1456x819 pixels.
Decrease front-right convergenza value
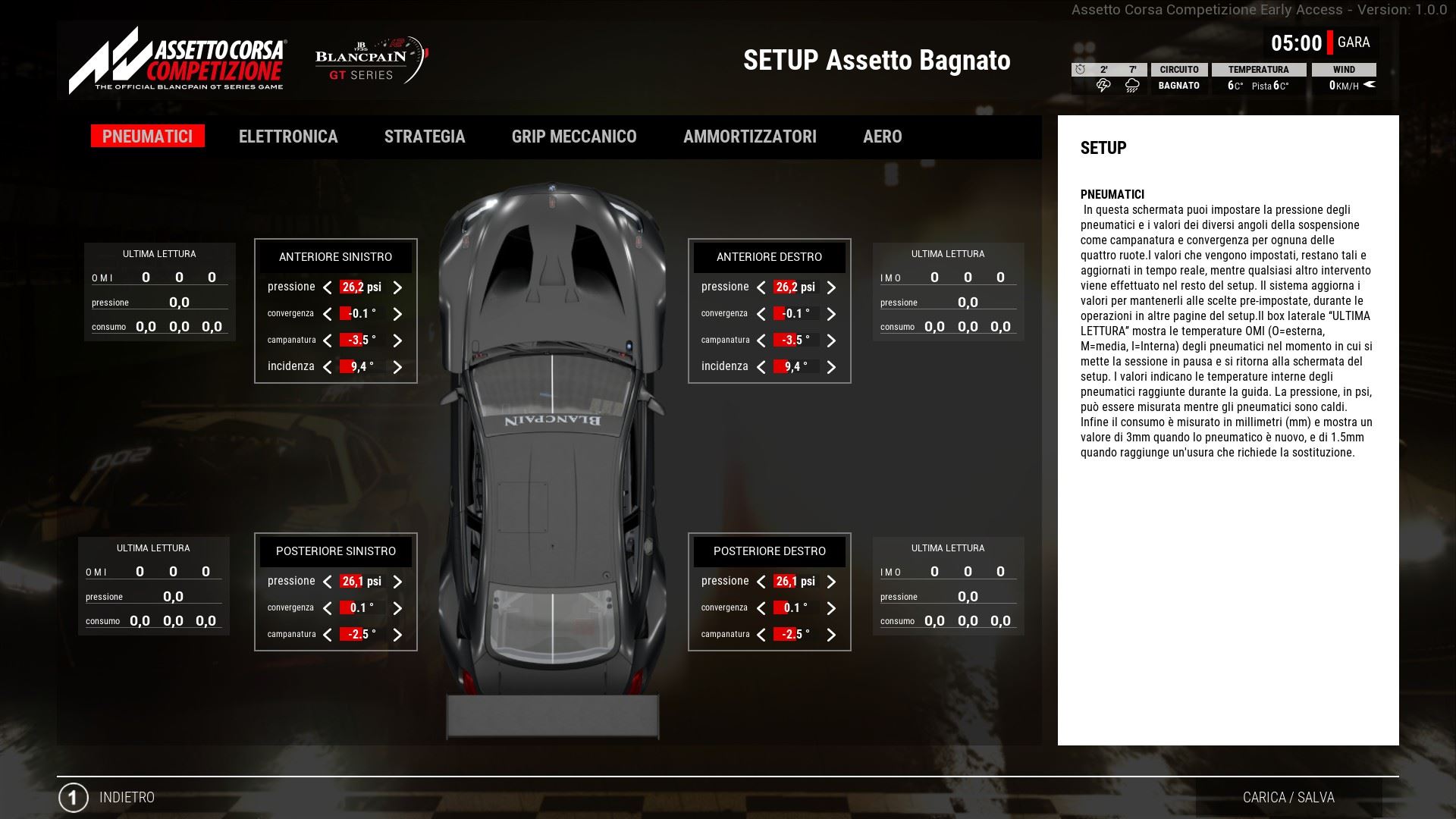(761, 314)
